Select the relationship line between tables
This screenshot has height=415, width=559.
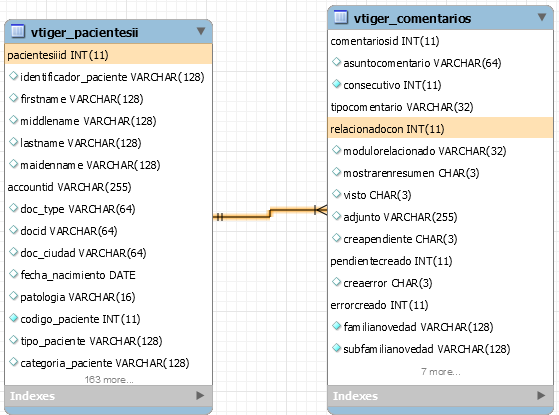(x=270, y=213)
